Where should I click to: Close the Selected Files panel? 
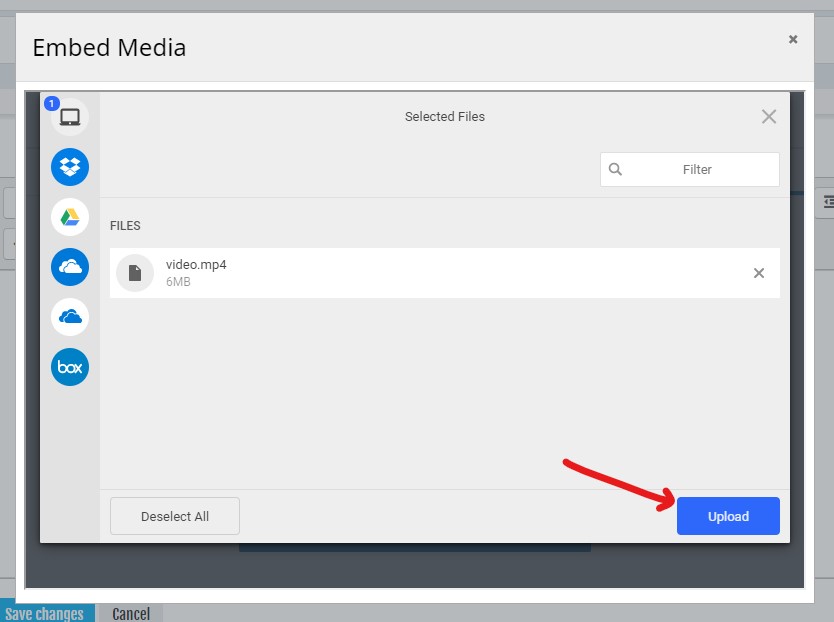[x=768, y=116]
